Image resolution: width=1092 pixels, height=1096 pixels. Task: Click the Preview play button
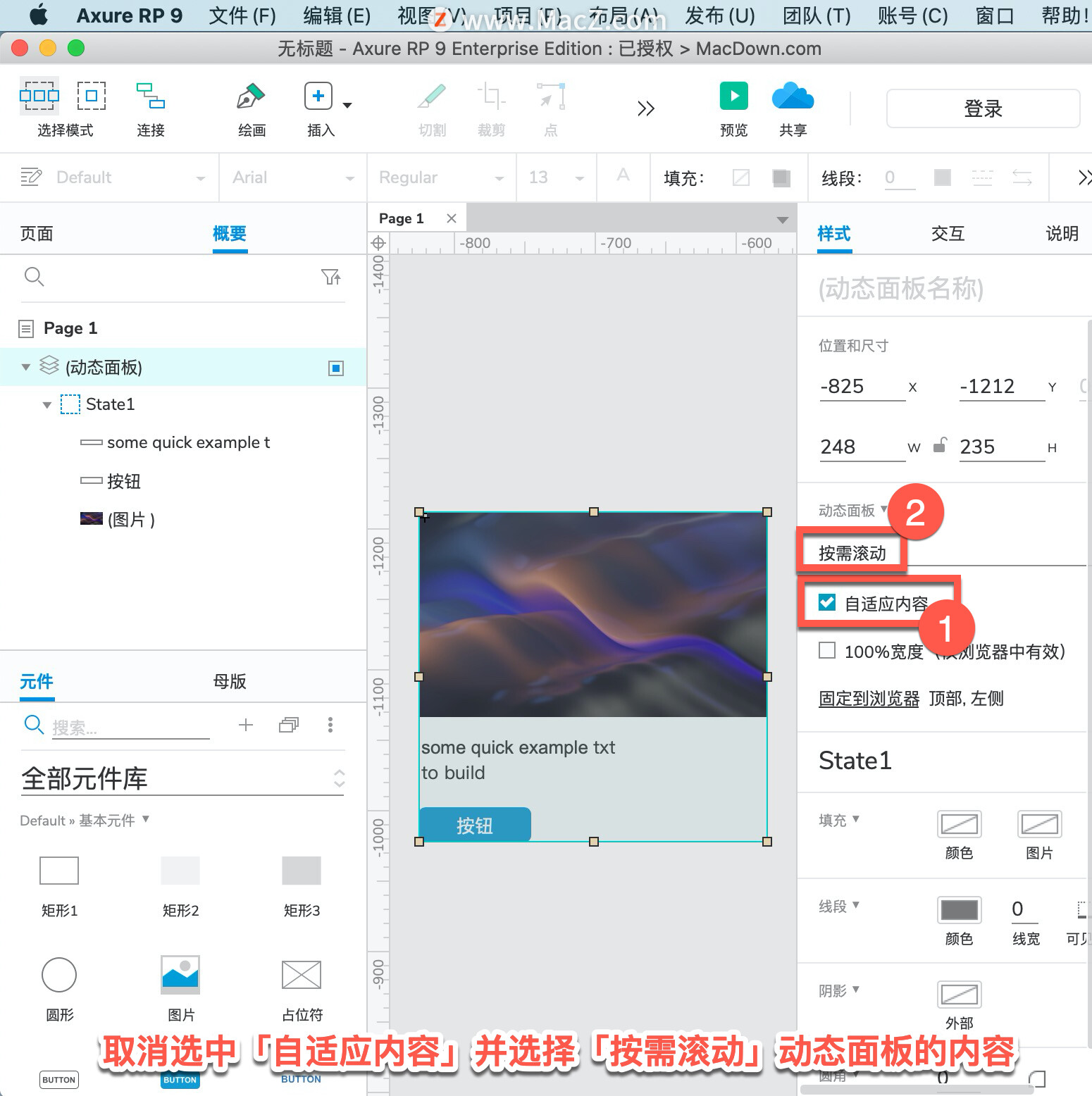(x=734, y=96)
